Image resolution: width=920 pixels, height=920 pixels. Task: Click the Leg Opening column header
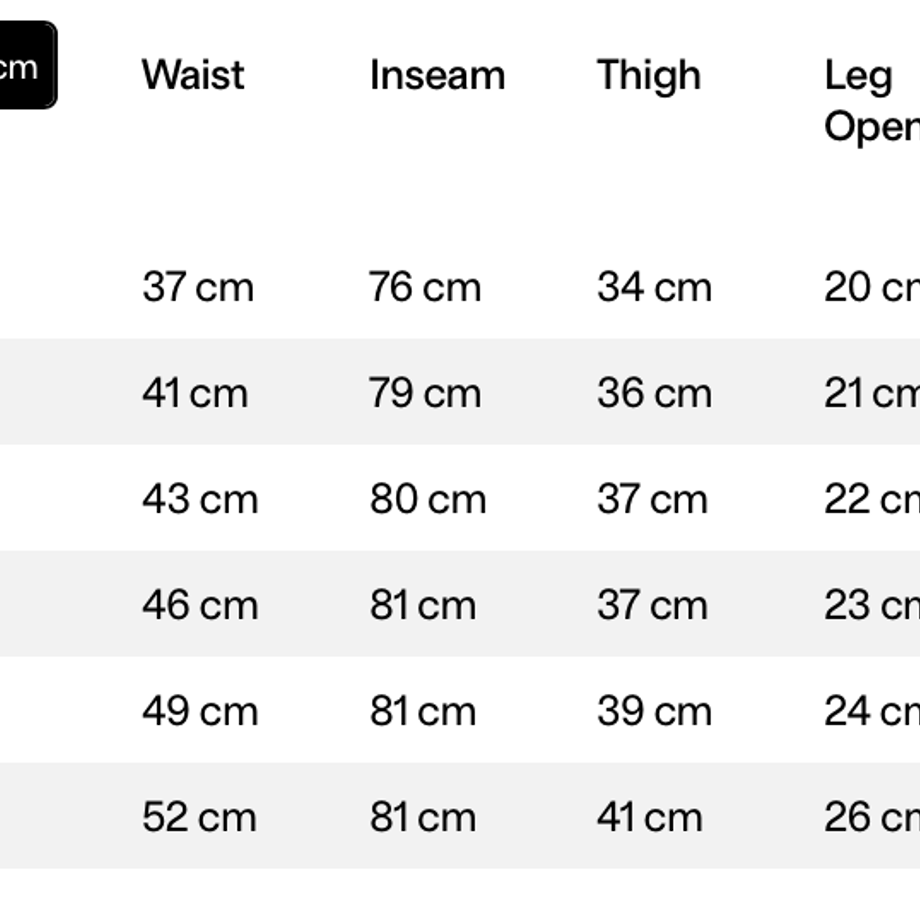(872, 101)
